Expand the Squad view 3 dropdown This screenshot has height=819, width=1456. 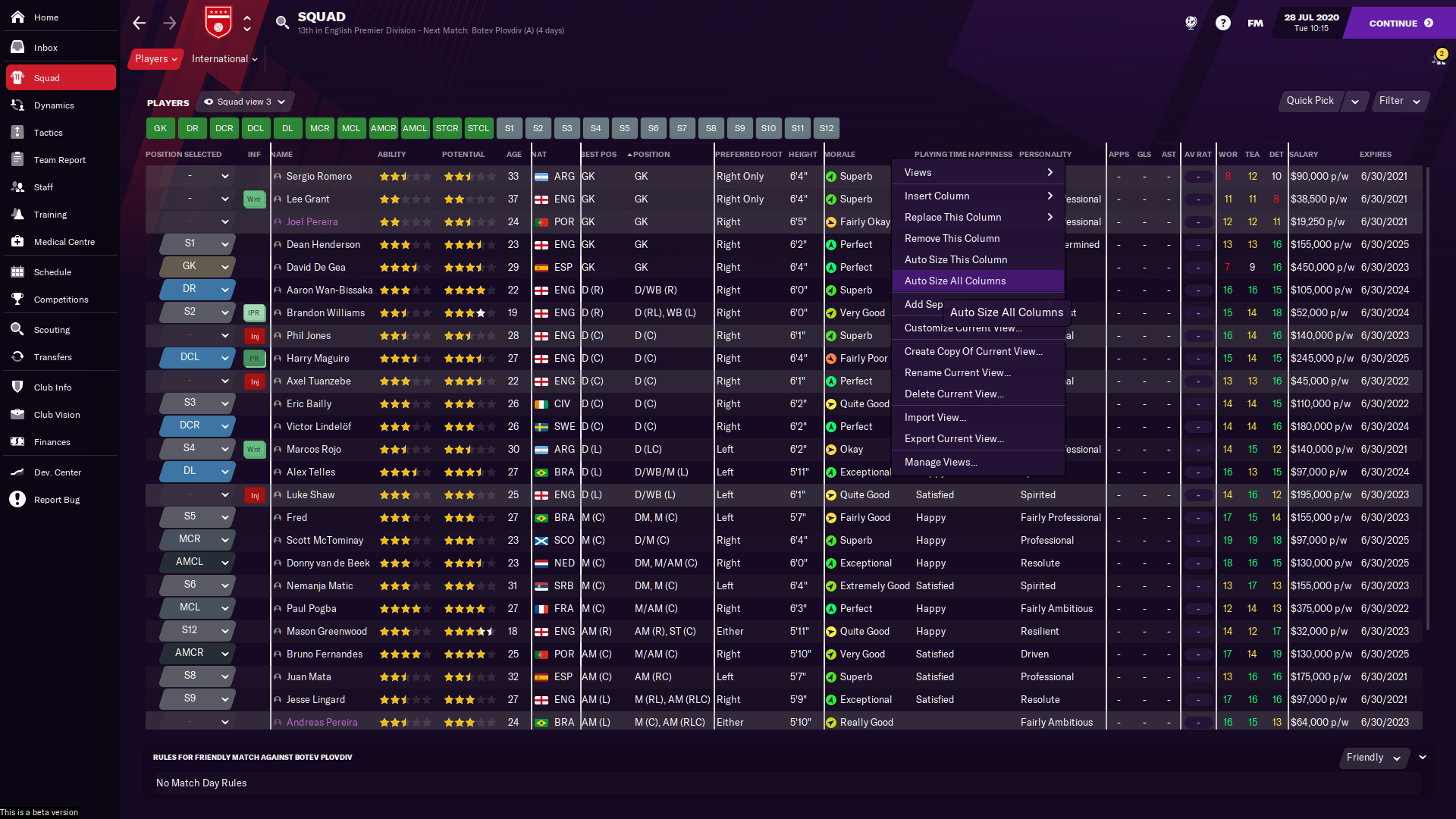click(x=245, y=102)
